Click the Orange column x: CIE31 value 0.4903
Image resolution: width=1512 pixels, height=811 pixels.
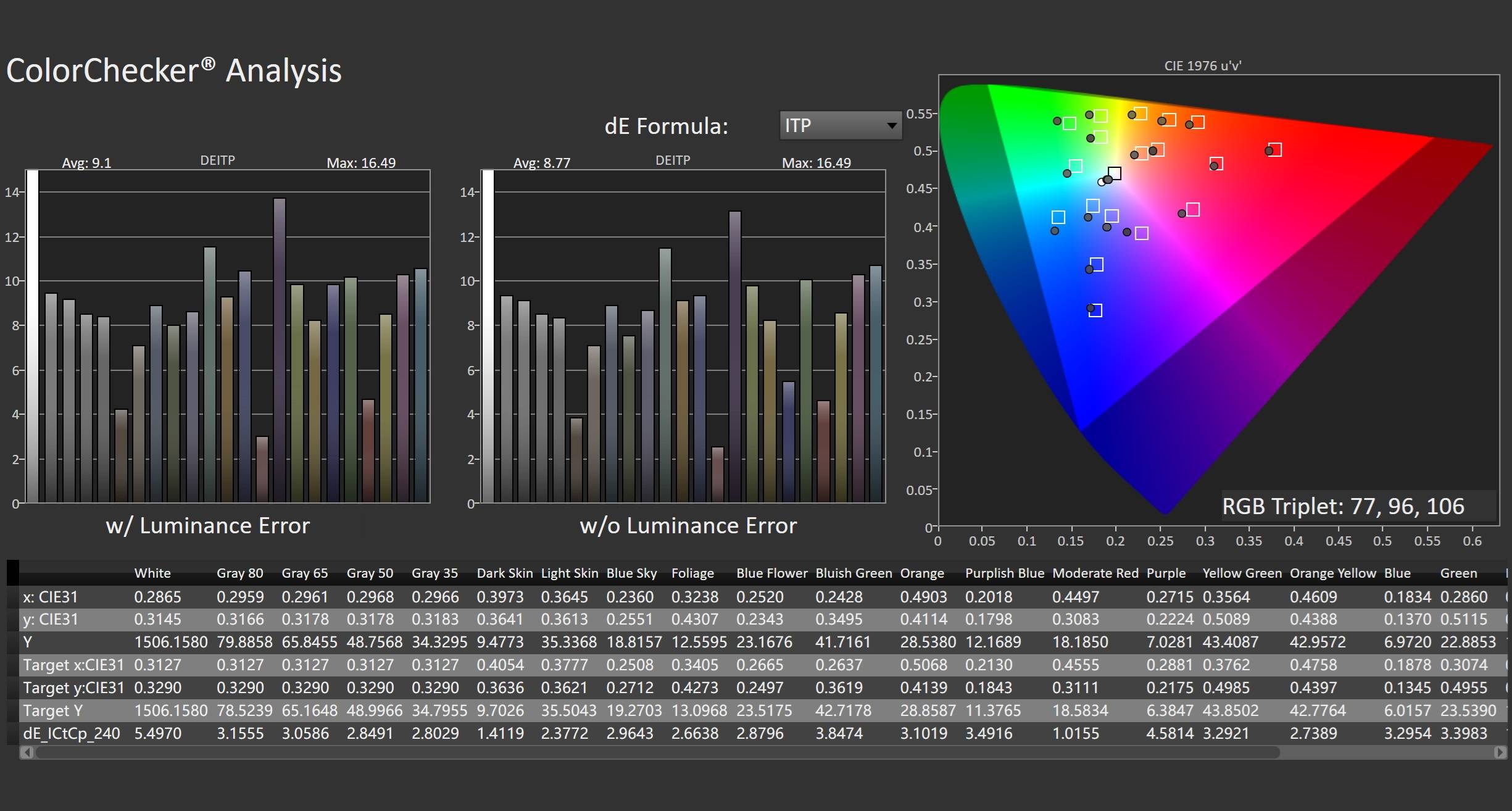pos(922,597)
